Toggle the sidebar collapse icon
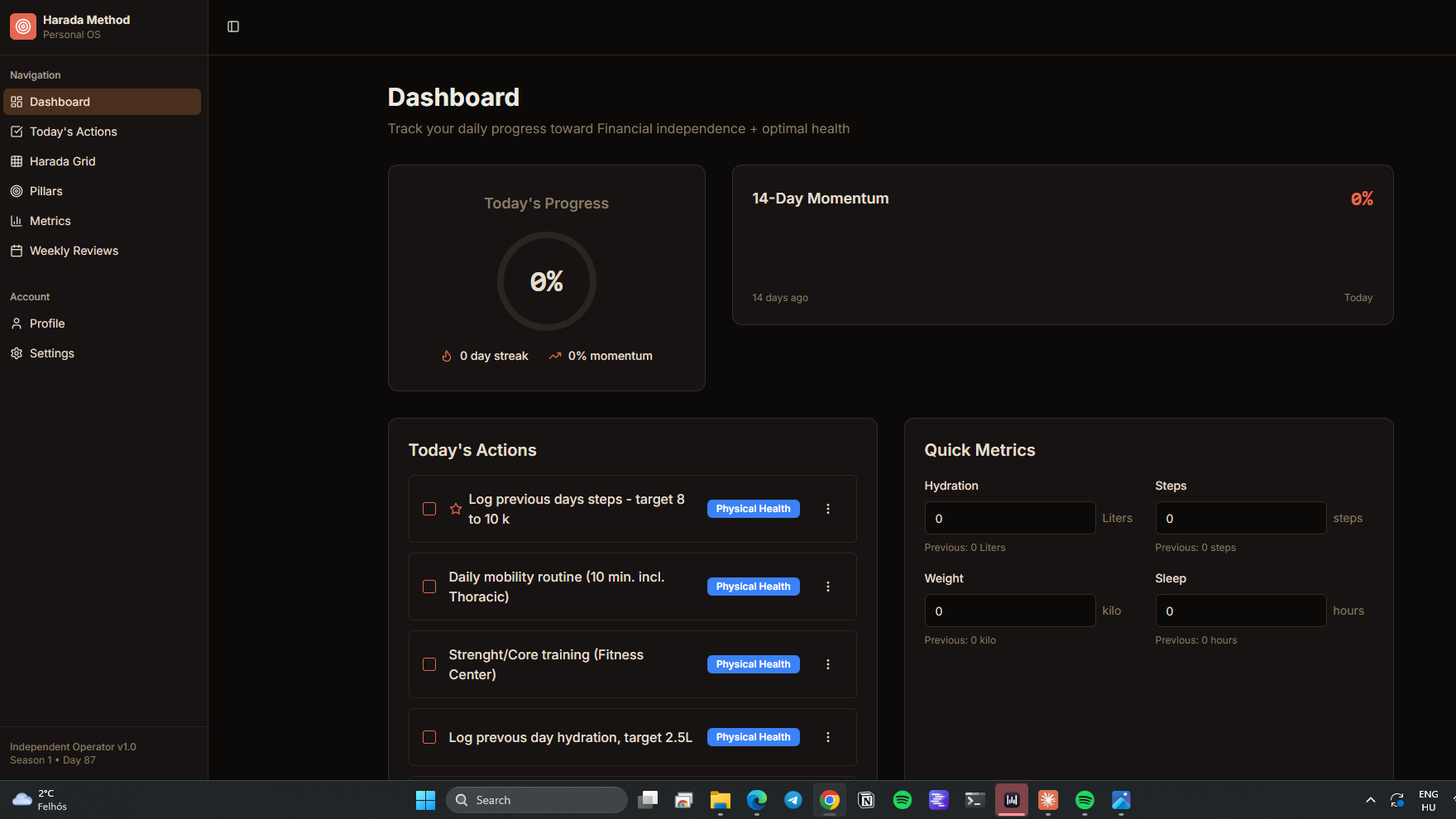 pos(233,26)
